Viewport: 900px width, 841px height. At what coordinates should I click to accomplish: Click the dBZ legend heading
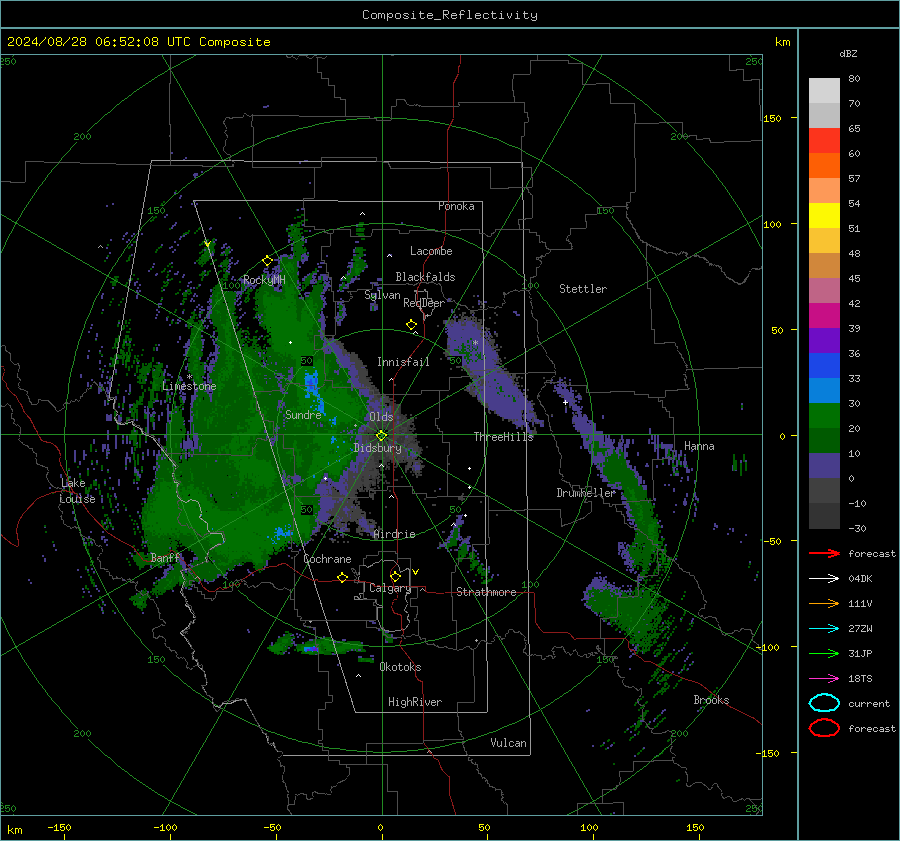coord(848,53)
